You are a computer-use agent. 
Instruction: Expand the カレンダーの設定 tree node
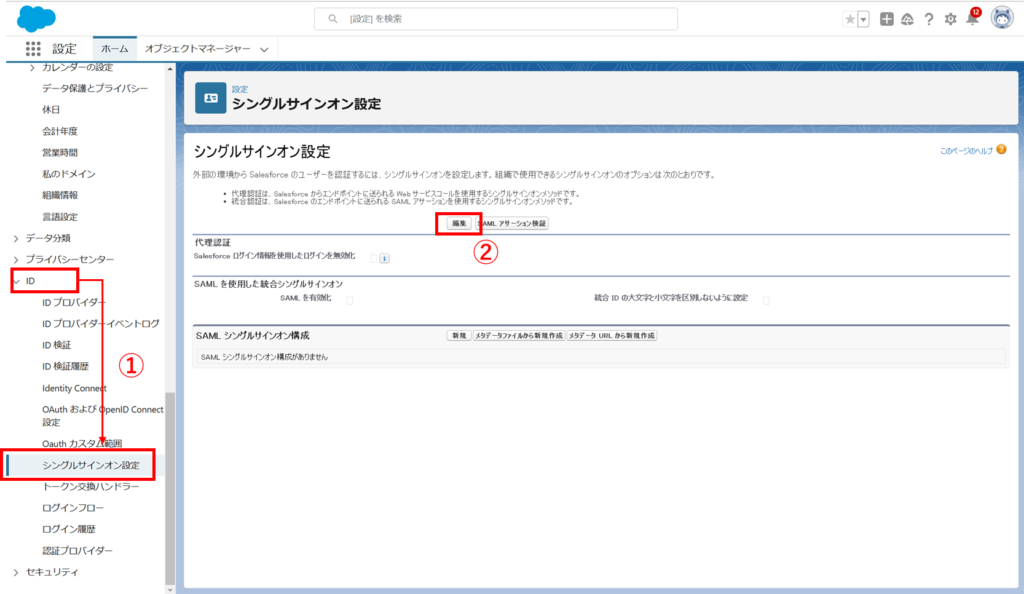[32, 67]
